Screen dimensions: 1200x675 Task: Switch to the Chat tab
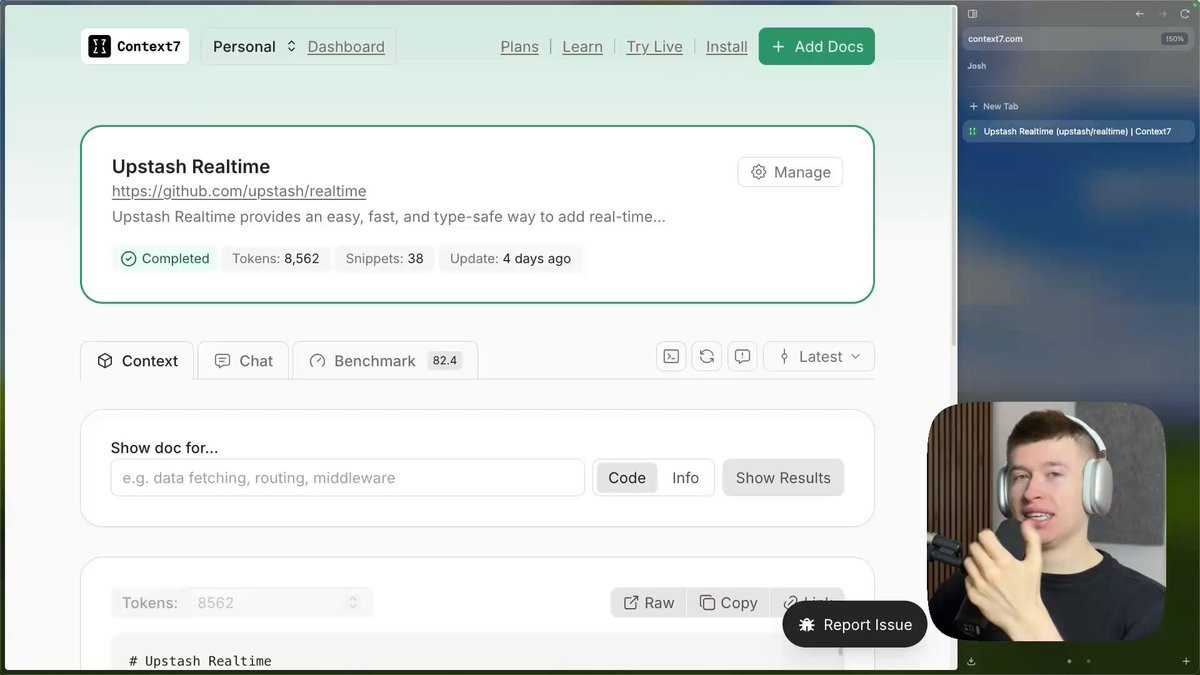(x=243, y=361)
